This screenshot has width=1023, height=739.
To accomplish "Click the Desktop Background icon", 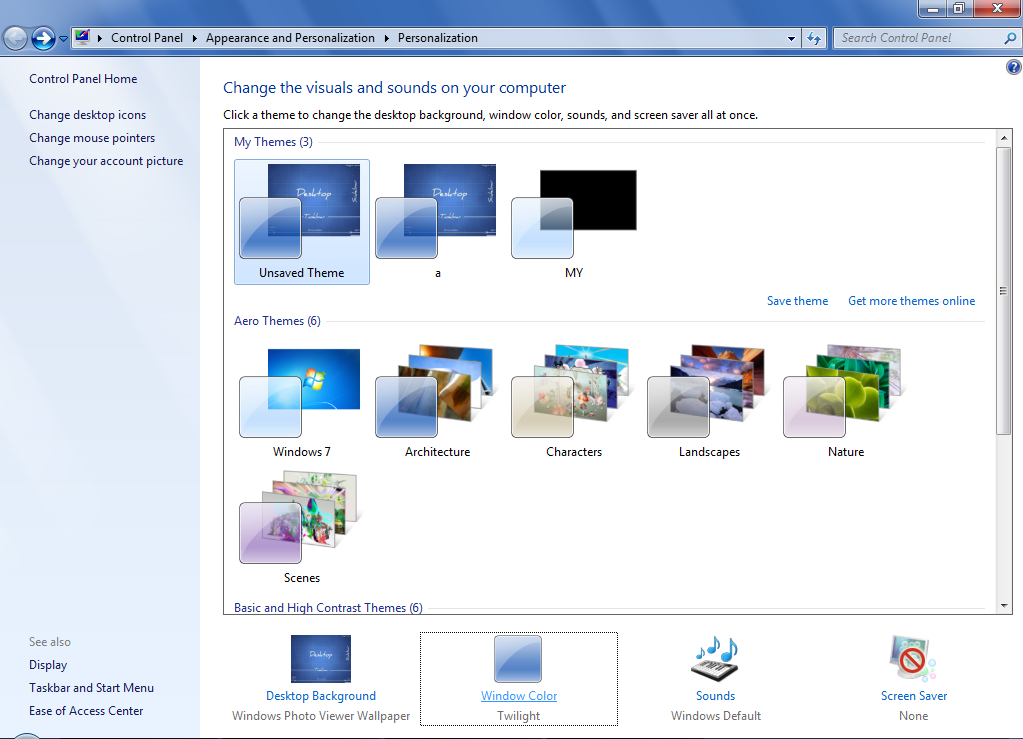I will coord(321,659).
